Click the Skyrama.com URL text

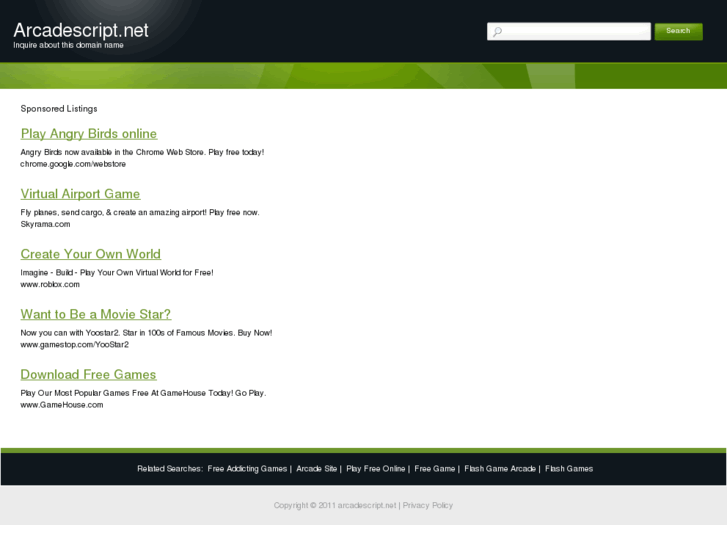(45, 224)
